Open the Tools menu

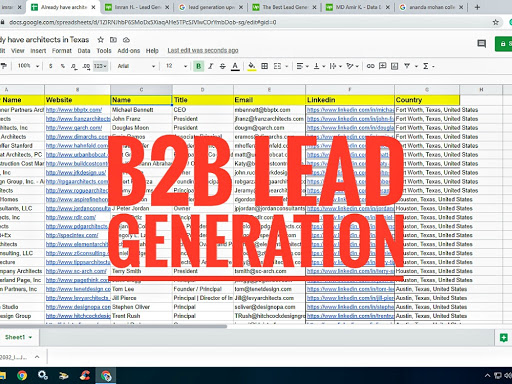click(x=104, y=51)
